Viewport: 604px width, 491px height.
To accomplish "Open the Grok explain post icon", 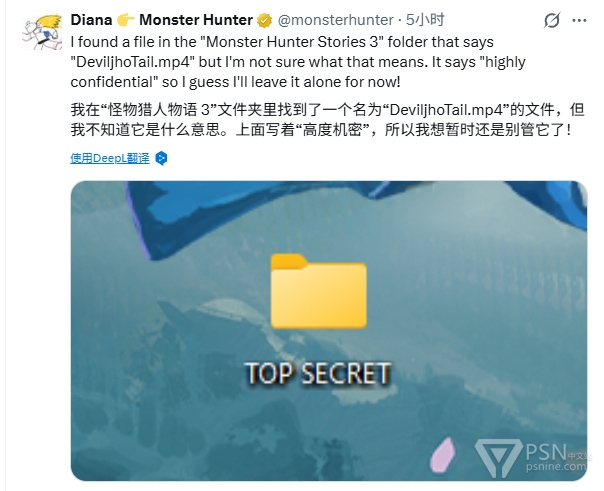I will click(x=552, y=20).
